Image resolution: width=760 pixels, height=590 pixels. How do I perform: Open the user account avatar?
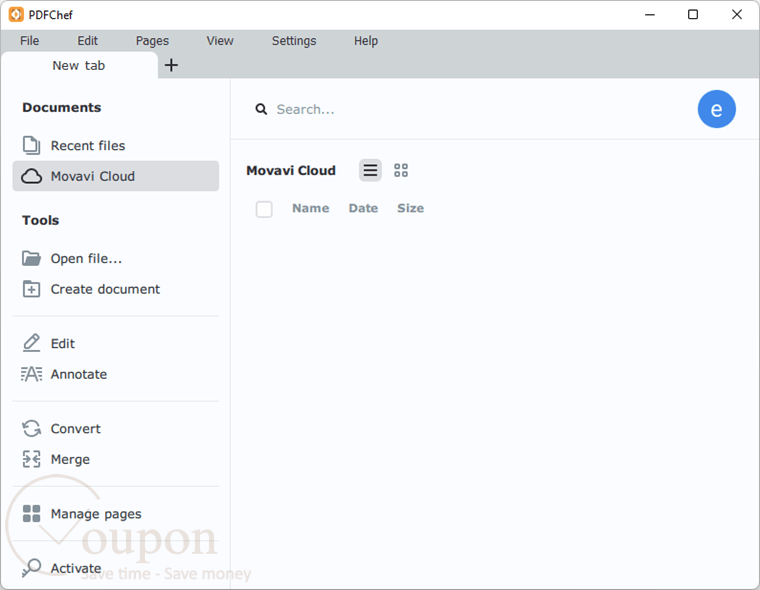[x=716, y=109]
